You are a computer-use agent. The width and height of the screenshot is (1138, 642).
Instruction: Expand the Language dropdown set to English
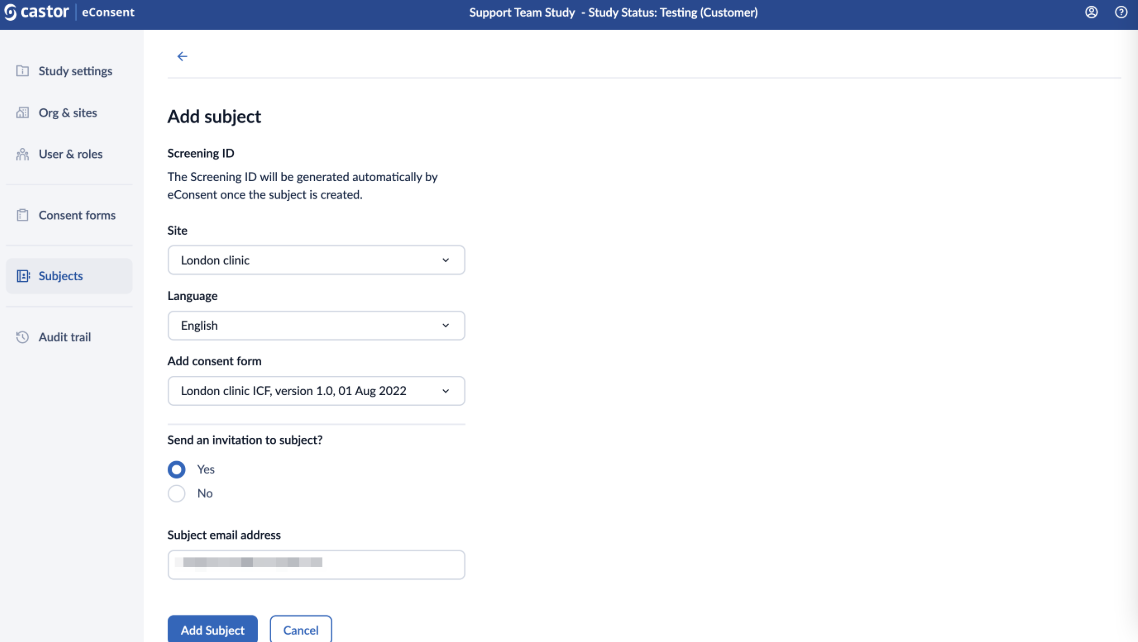coord(316,326)
